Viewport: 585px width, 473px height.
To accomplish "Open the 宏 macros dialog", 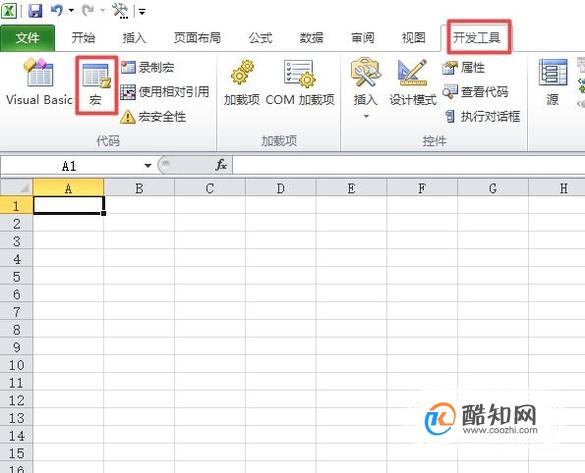I will [x=96, y=85].
